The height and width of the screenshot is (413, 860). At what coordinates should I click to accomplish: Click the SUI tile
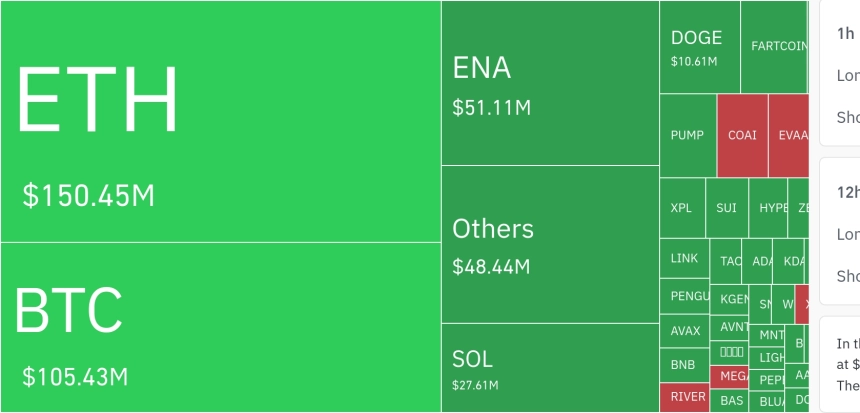point(727,208)
